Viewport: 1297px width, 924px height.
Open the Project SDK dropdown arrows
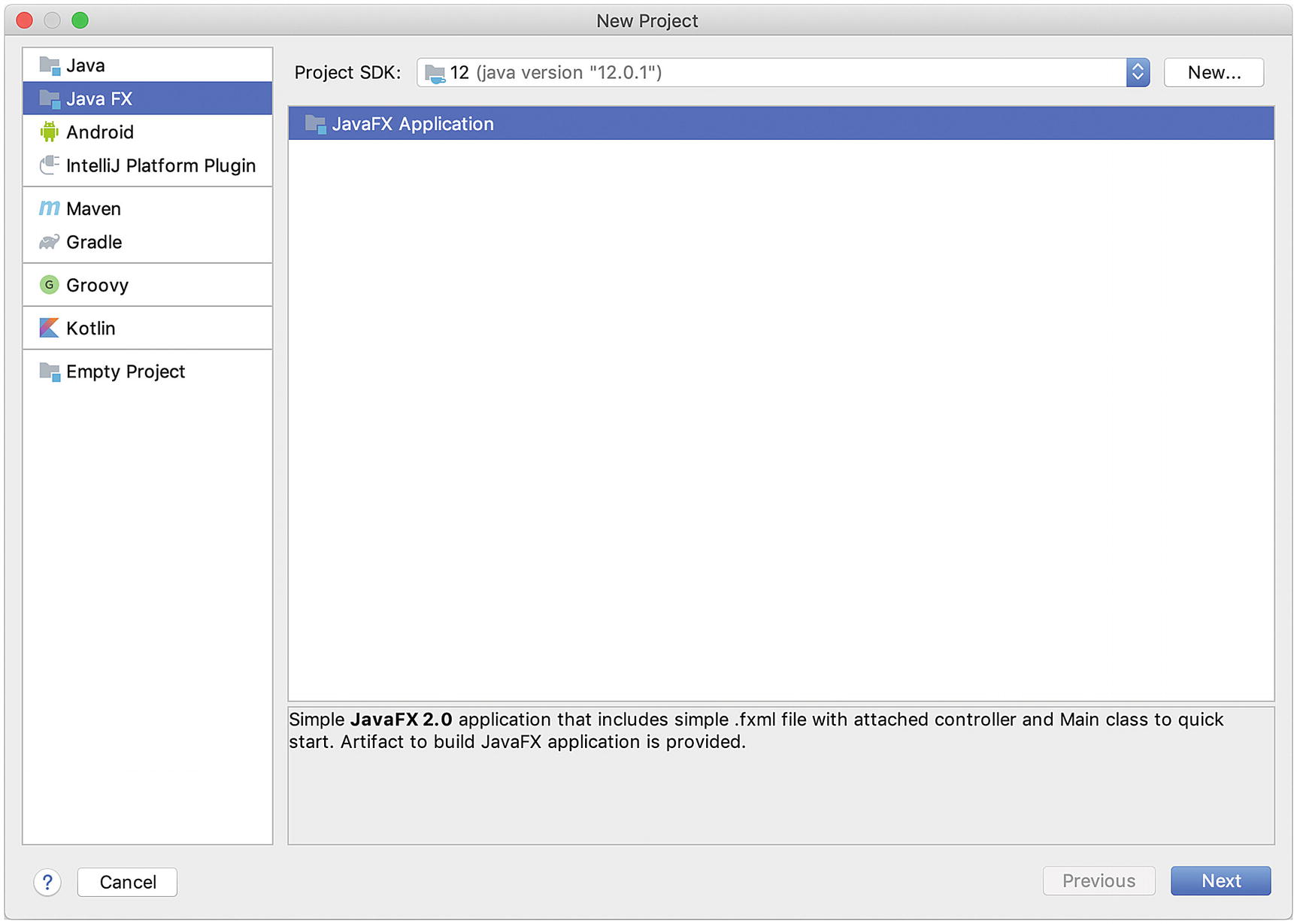click(x=1138, y=72)
